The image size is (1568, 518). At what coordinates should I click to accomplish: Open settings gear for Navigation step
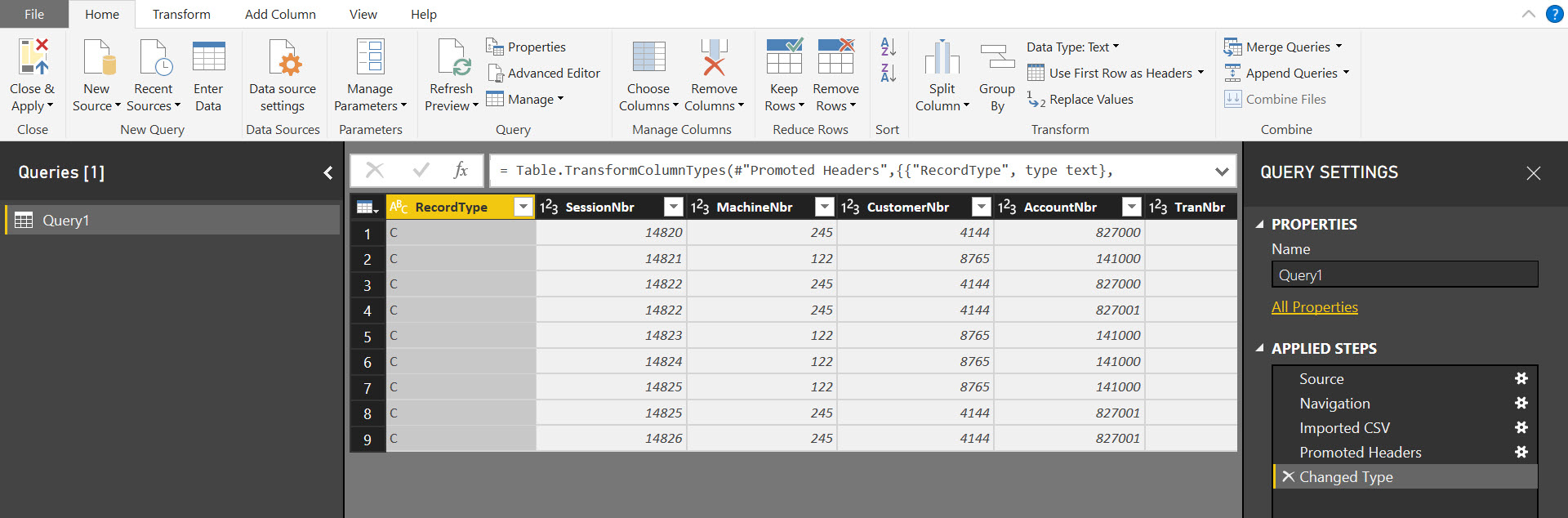tap(1521, 403)
